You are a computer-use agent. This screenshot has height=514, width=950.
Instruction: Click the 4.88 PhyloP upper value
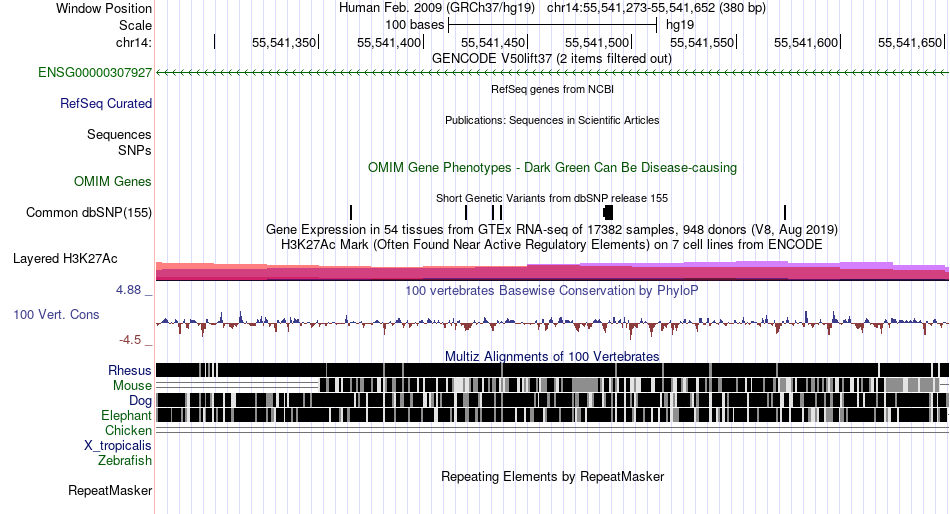[128, 290]
